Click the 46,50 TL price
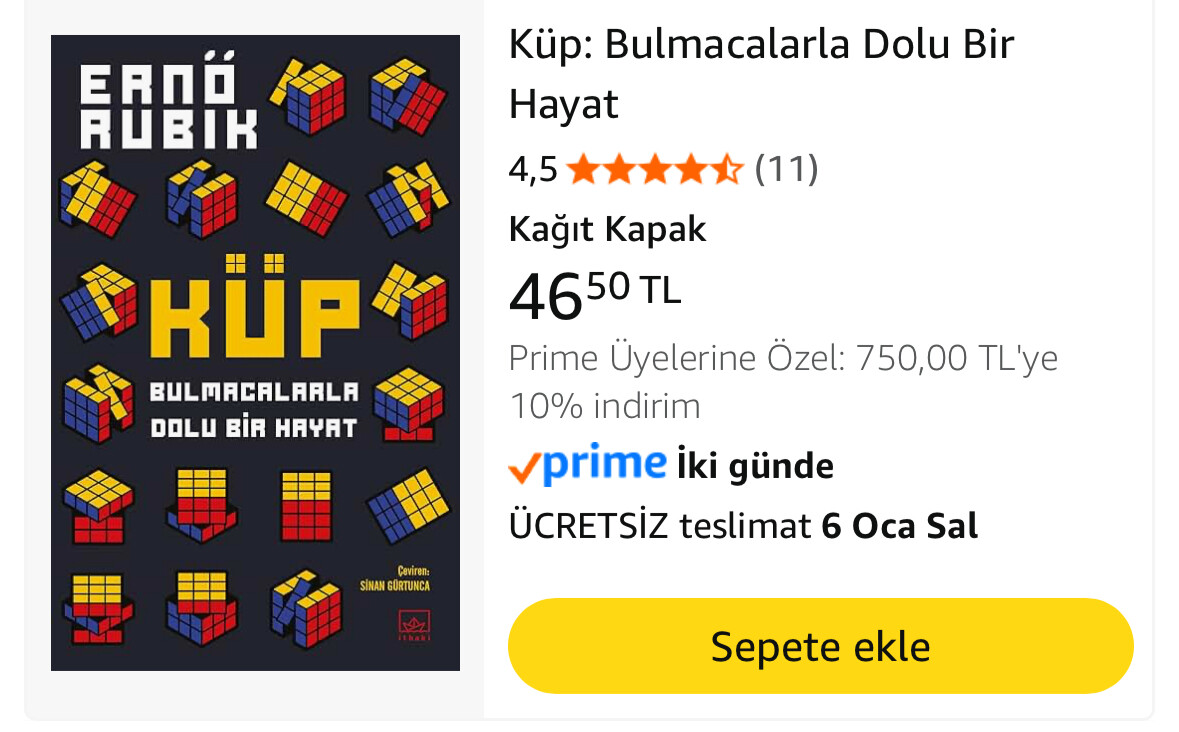The image size is (1179, 732). [595, 295]
